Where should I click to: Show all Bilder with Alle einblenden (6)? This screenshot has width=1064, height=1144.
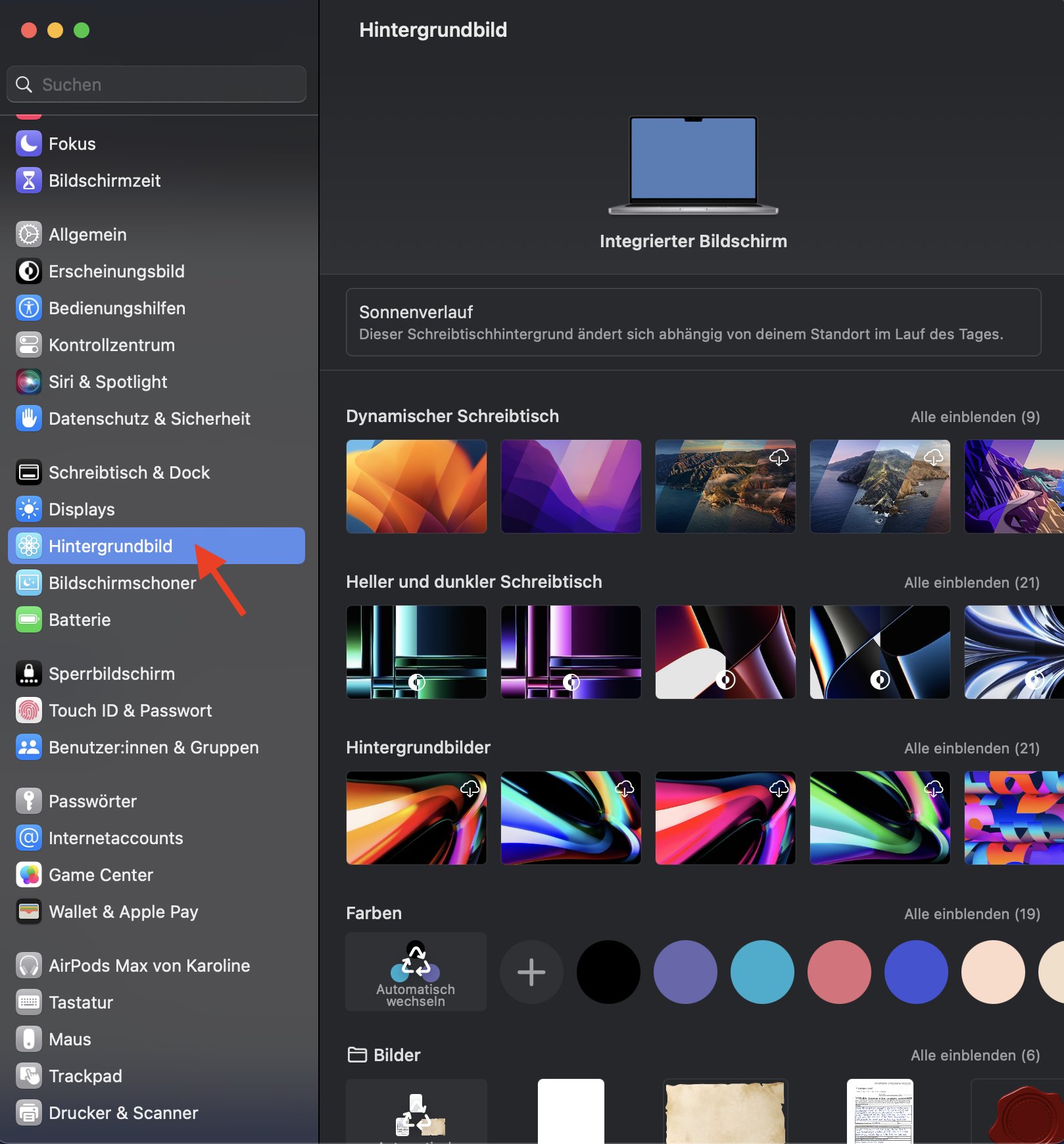[x=975, y=1055]
